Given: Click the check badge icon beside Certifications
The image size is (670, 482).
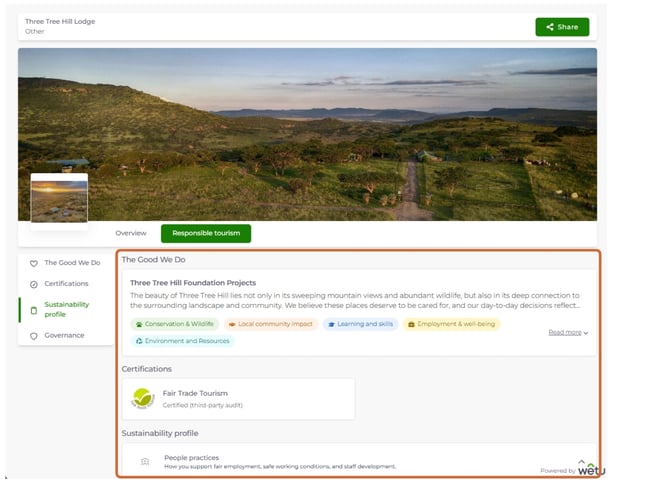Looking at the screenshot, I should click(x=34, y=285).
